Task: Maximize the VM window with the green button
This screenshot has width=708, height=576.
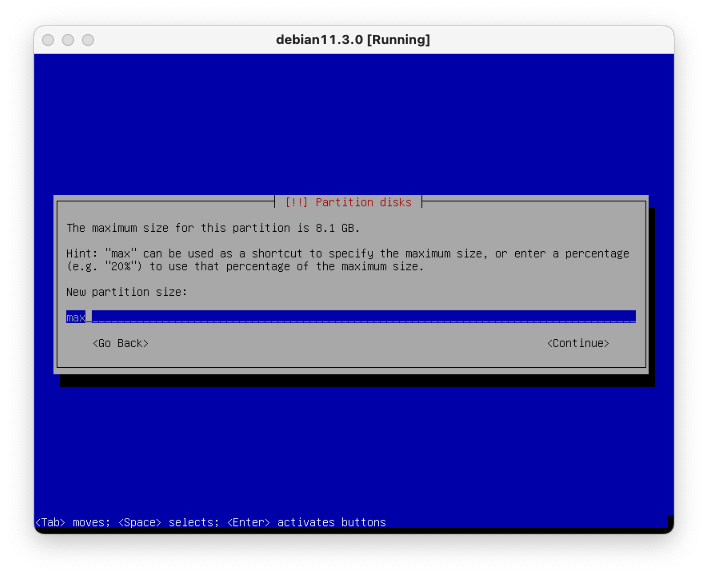Action: click(x=88, y=40)
